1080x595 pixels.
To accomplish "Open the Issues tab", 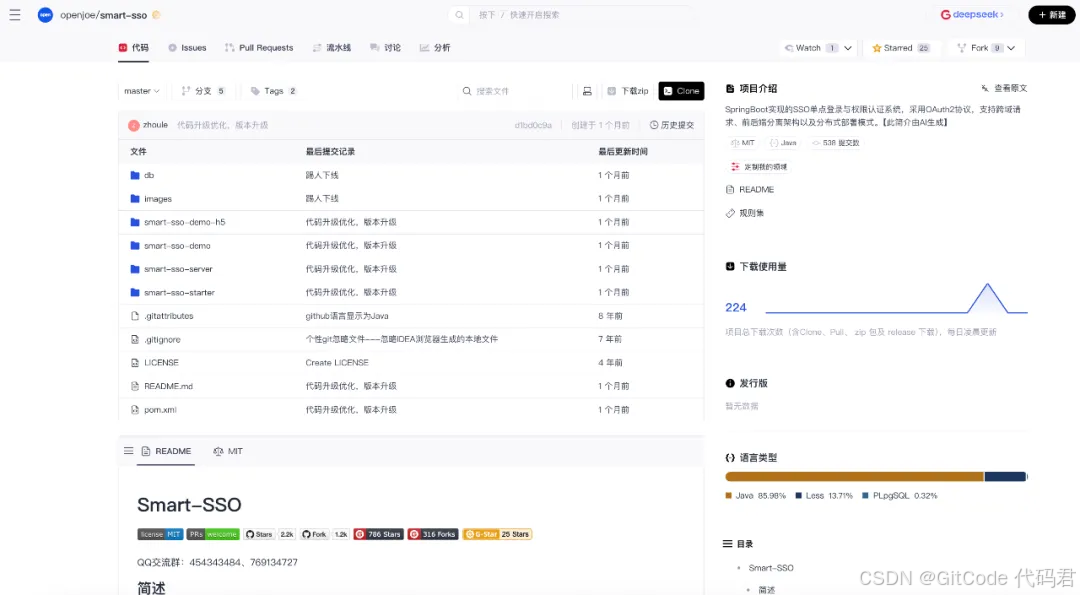I will 187,48.
